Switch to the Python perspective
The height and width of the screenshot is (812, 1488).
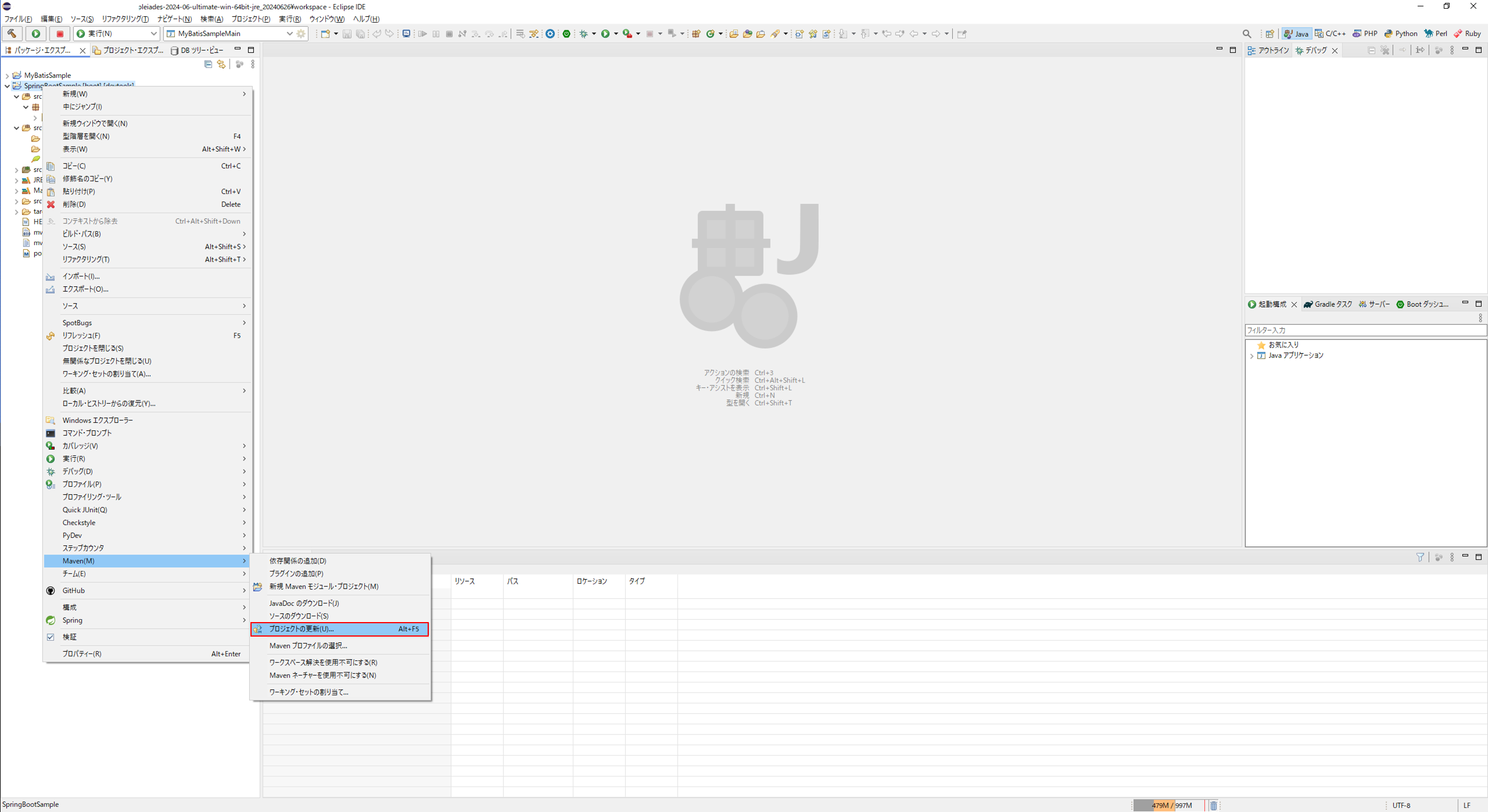tap(1401, 34)
